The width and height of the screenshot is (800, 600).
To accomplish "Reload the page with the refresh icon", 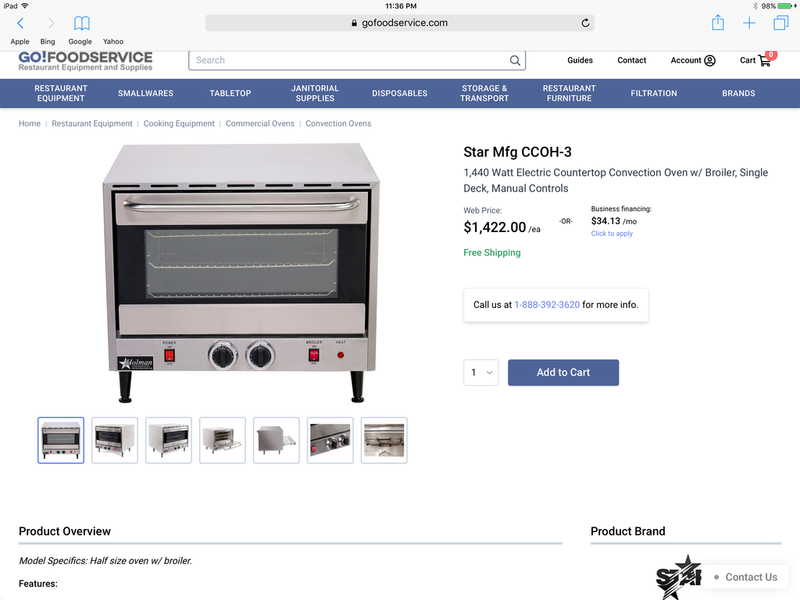I will 585,23.
